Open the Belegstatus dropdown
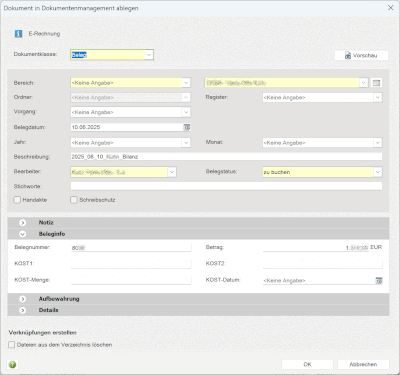This screenshot has width=400, height=375. (377, 172)
